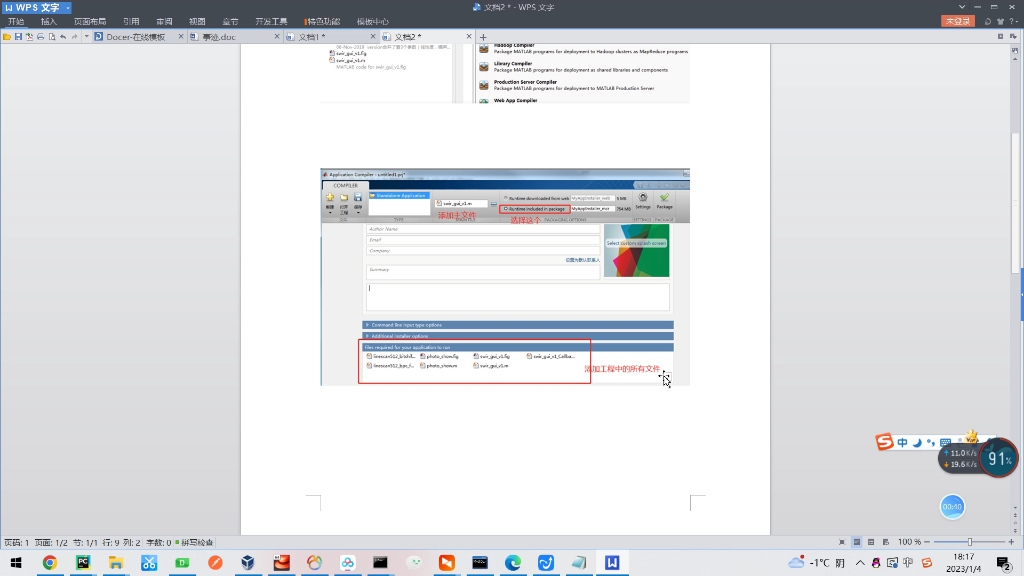The image size is (1024, 576).
Task: Switch to the Docer-在线模板 document tab
Action: pyautogui.click(x=136, y=37)
